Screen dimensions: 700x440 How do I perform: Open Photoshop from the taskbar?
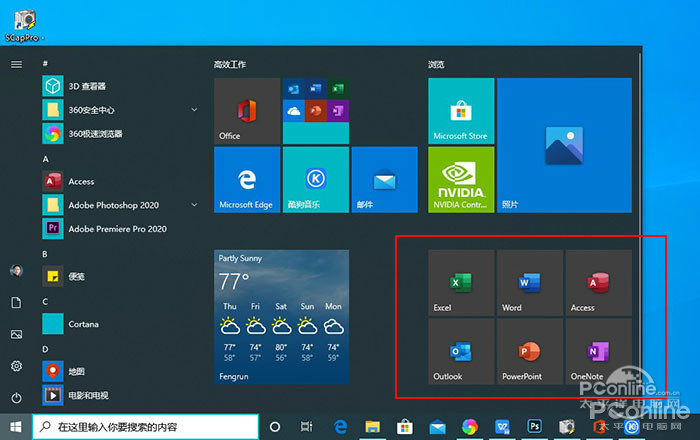click(x=534, y=427)
